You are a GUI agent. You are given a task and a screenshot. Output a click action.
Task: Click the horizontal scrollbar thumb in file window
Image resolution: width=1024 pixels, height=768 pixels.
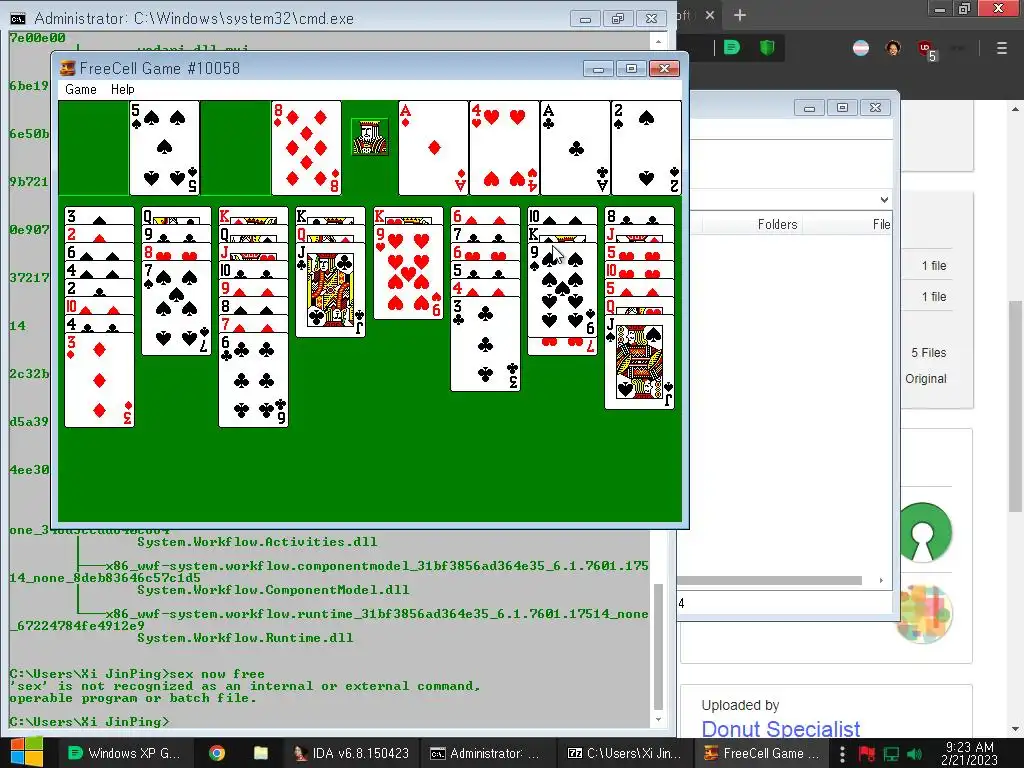(x=769, y=581)
